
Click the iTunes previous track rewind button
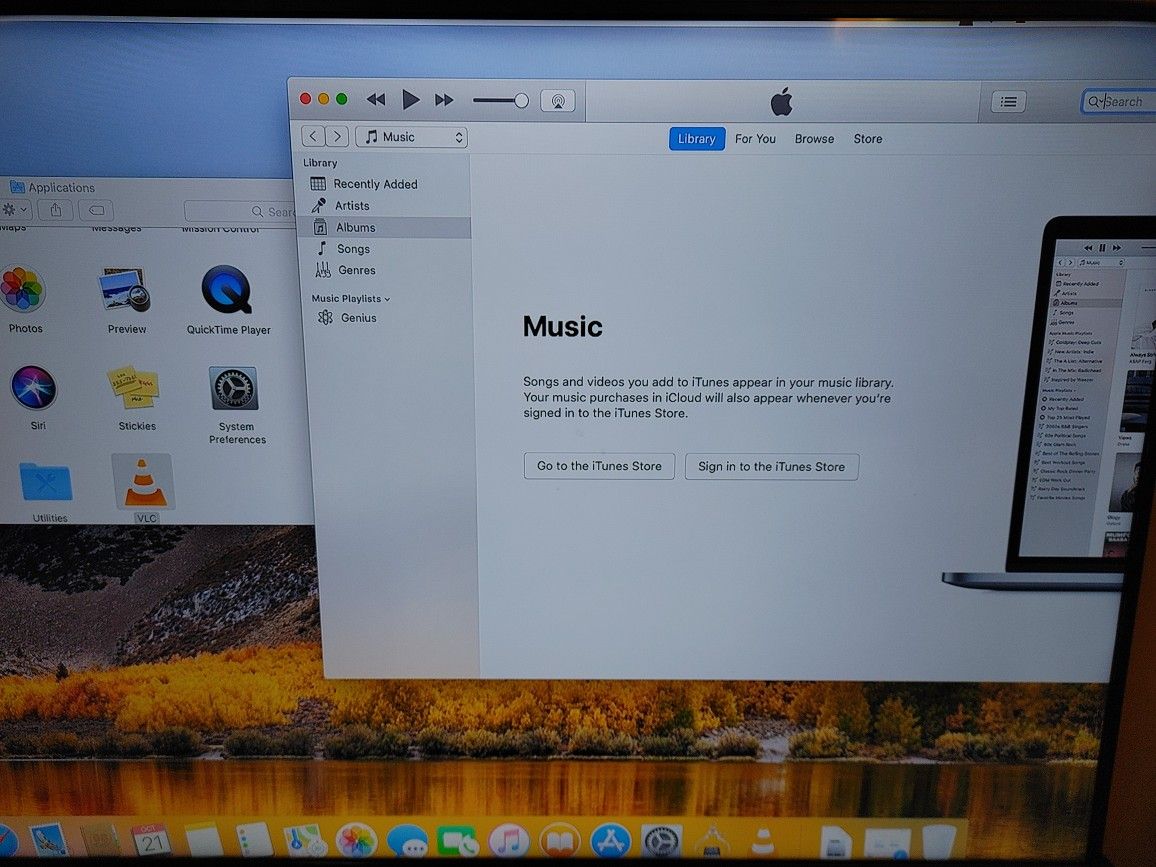pos(376,100)
